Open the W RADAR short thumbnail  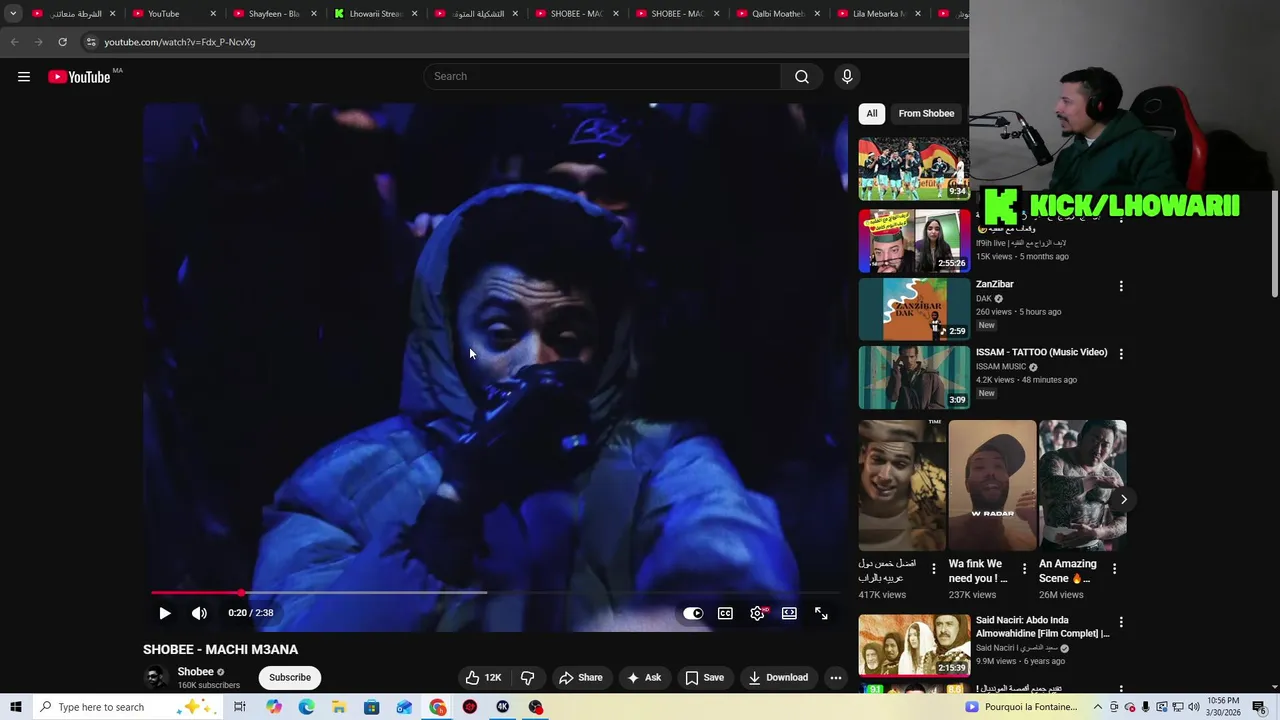992,485
